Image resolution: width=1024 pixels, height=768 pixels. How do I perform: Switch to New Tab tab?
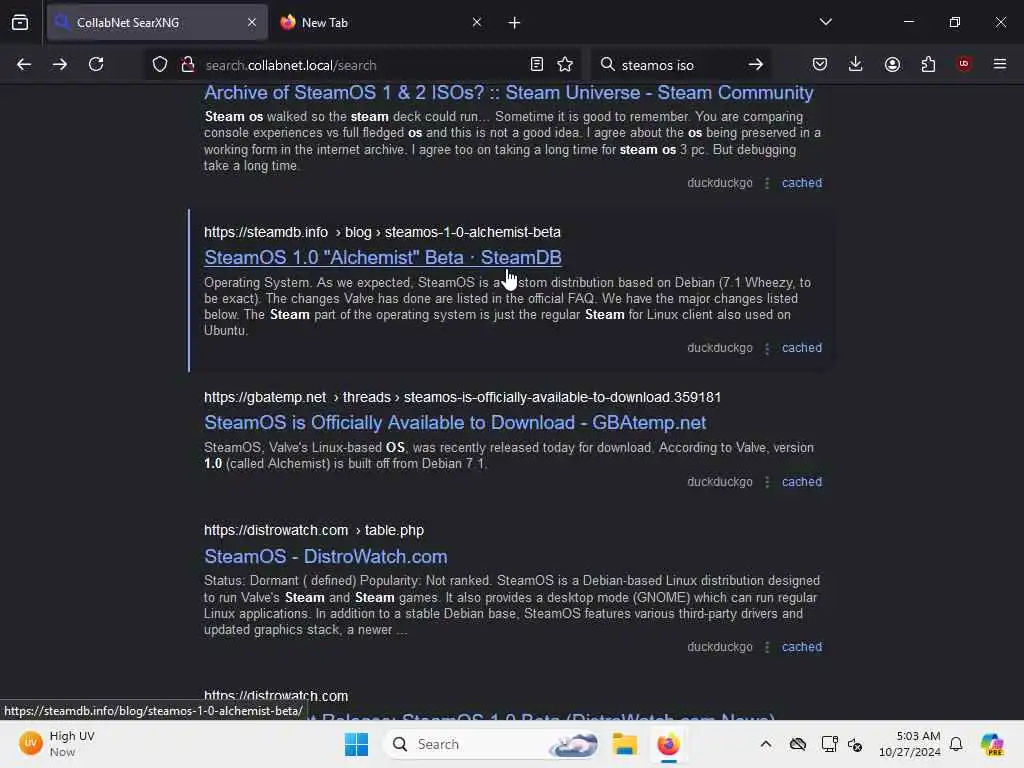pos(381,23)
